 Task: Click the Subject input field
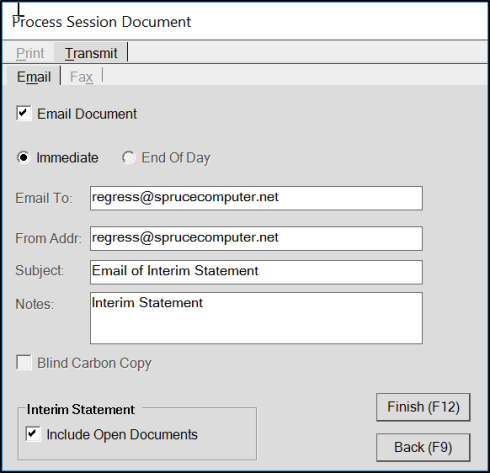pos(256,272)
